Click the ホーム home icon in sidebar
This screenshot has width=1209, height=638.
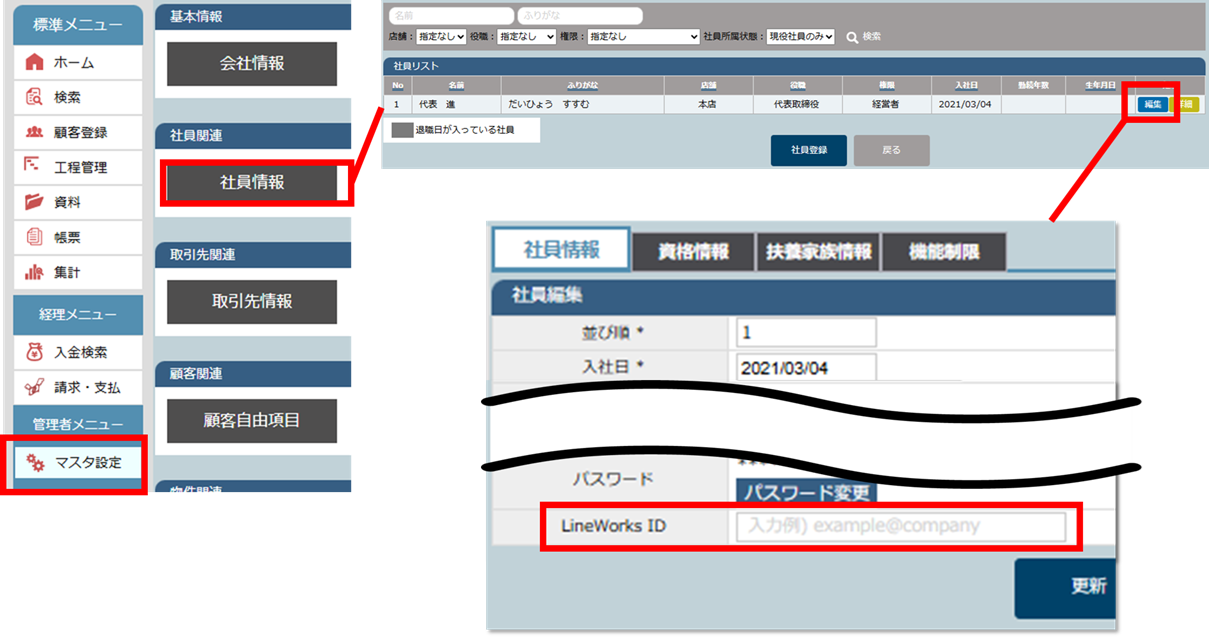(x=34, y=62)
